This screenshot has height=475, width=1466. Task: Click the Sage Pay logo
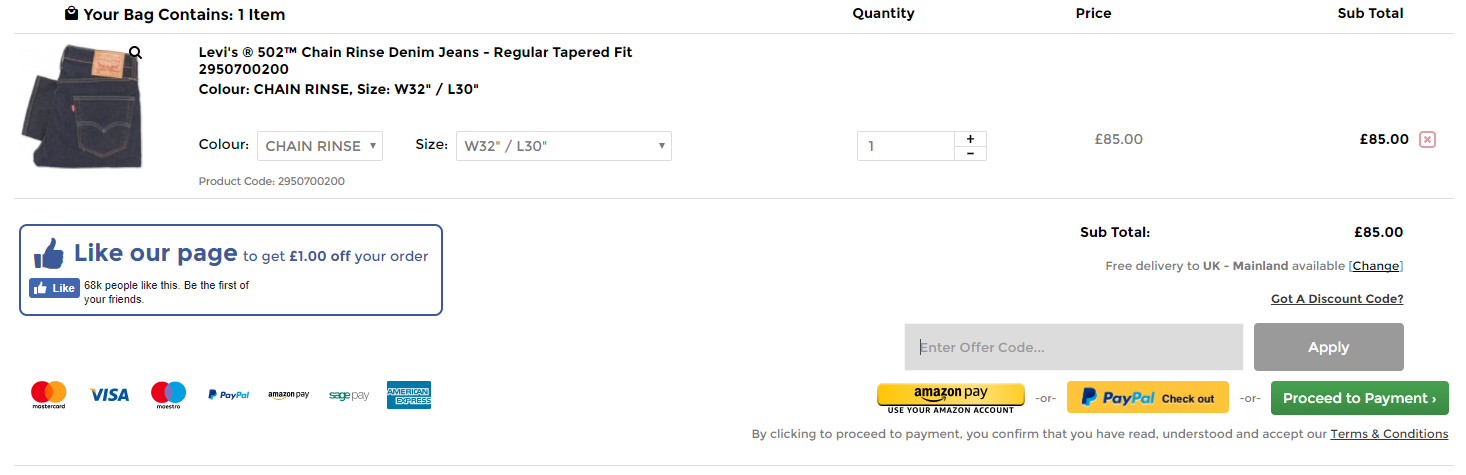click(348, 395)
